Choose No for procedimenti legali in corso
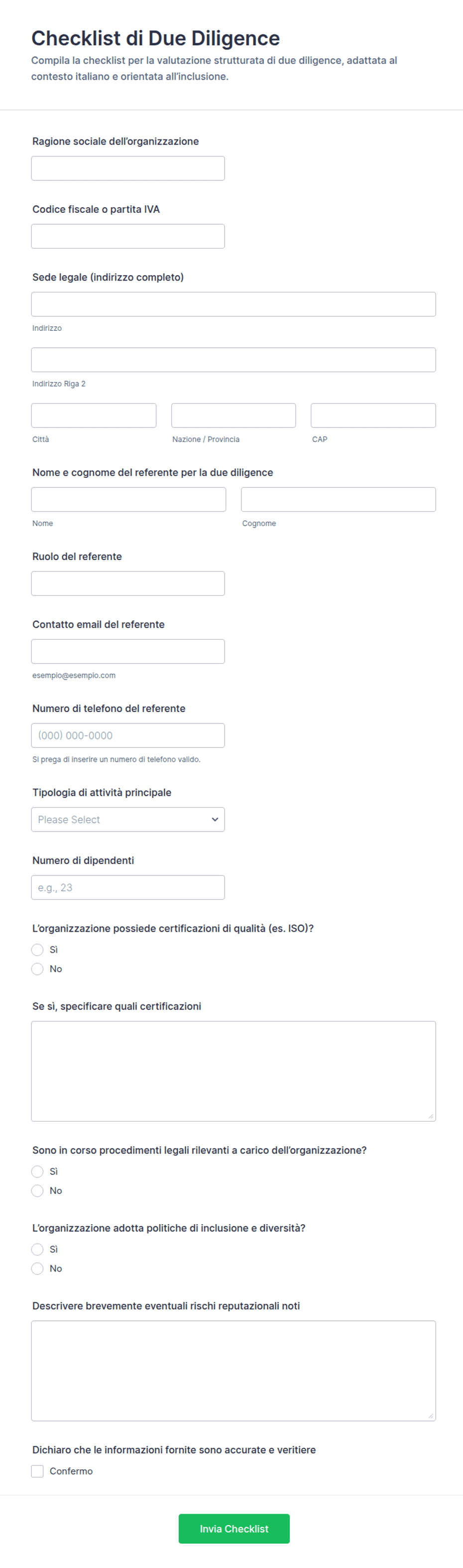This screenshot has height=1568, width=463. (x=38, y=1191)
